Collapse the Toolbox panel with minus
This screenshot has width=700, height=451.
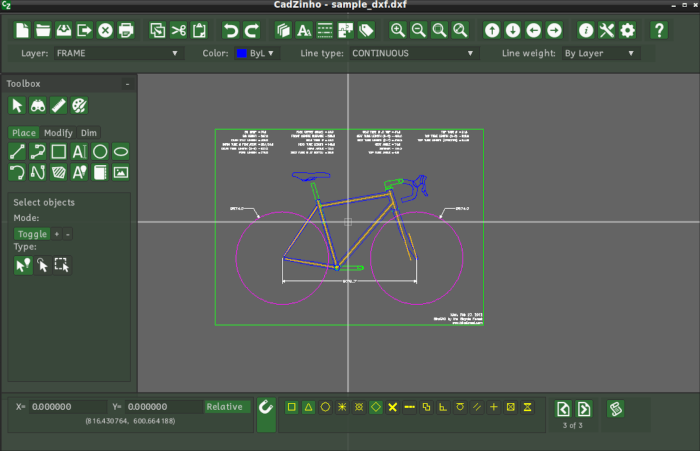tap(127, 84)
